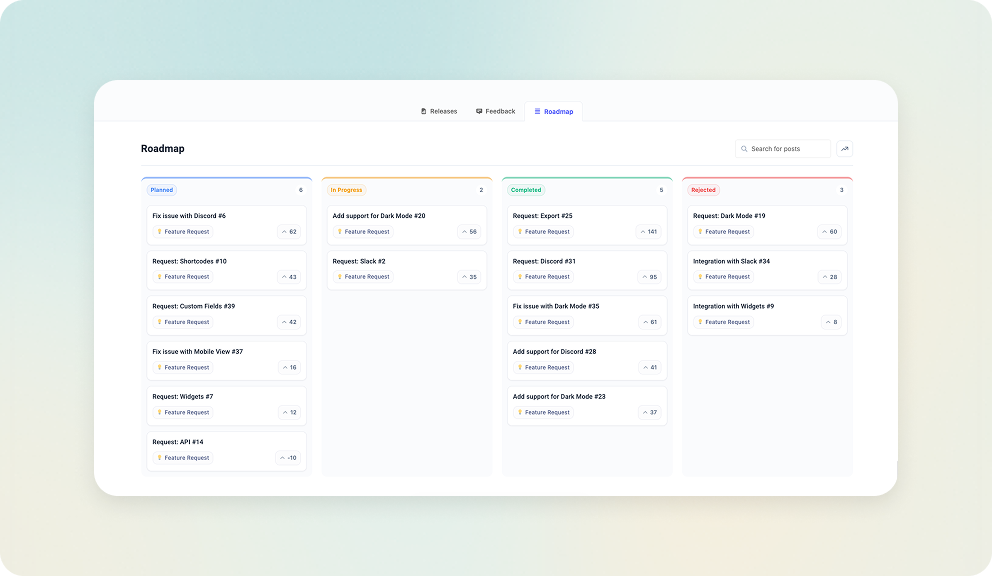This screenshot has width=992, height=576.
Task: Click the document icon on the Releases tab
Action: [424, 111]
